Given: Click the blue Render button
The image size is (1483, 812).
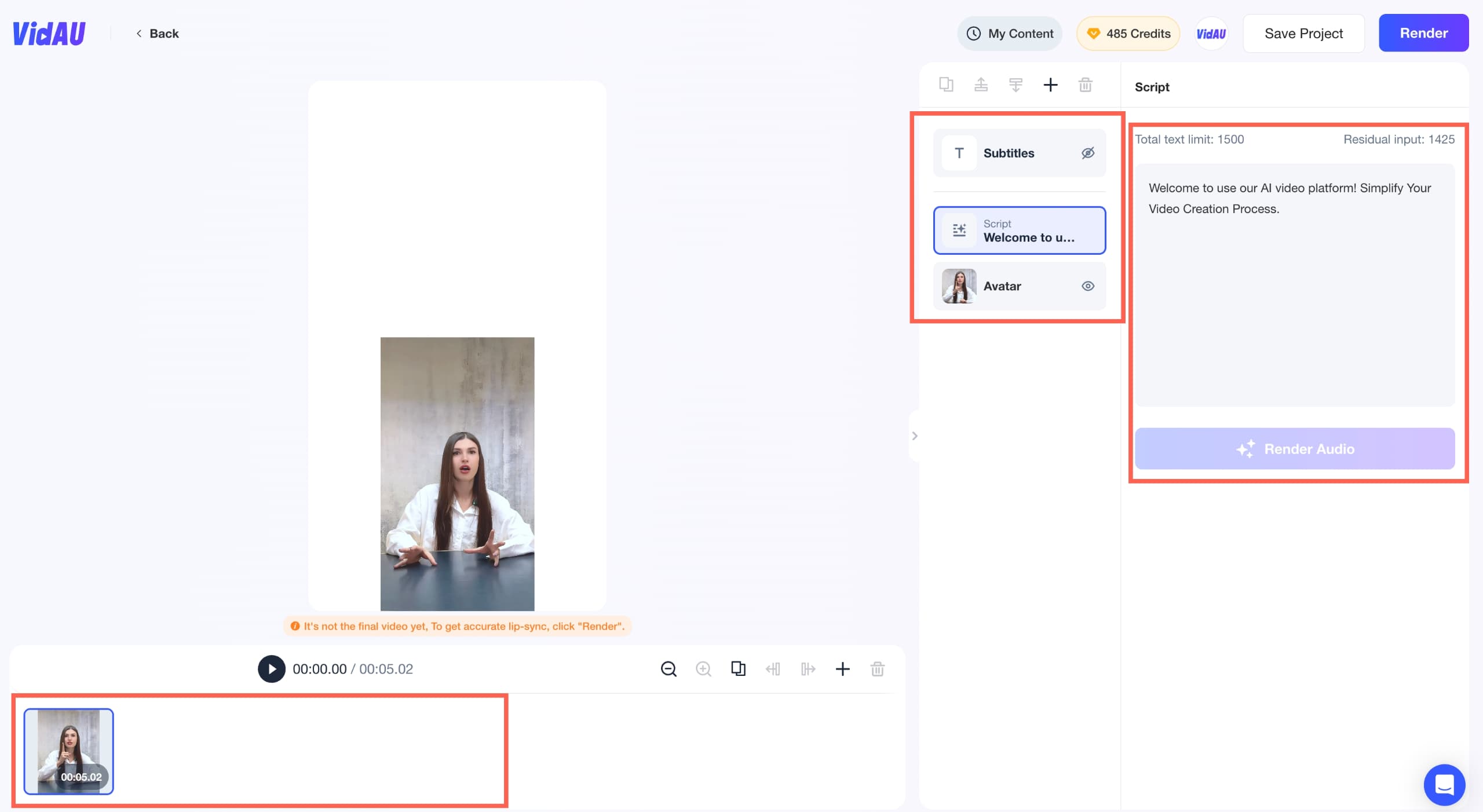Looking at the screenshot, I should click(x=1423, y=33).
